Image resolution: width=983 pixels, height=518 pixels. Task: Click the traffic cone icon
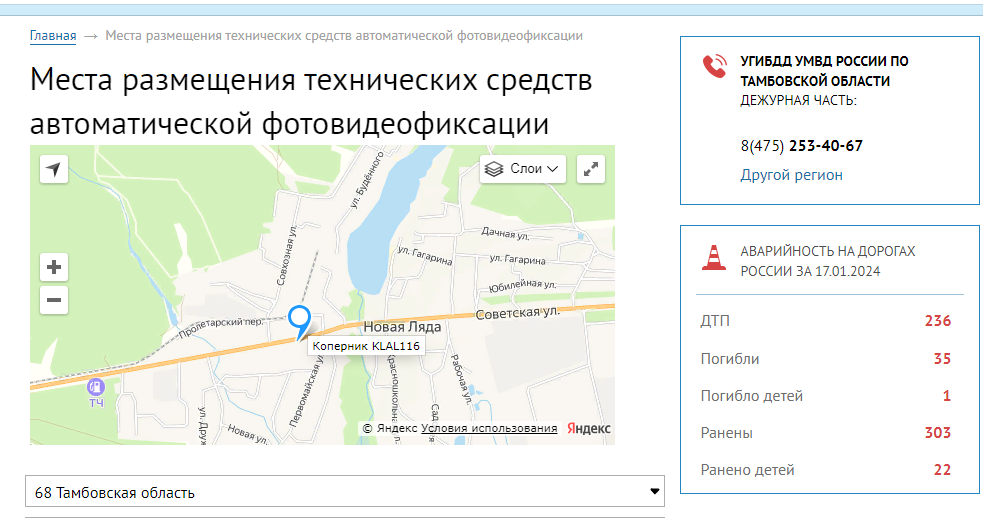[713, 258]
